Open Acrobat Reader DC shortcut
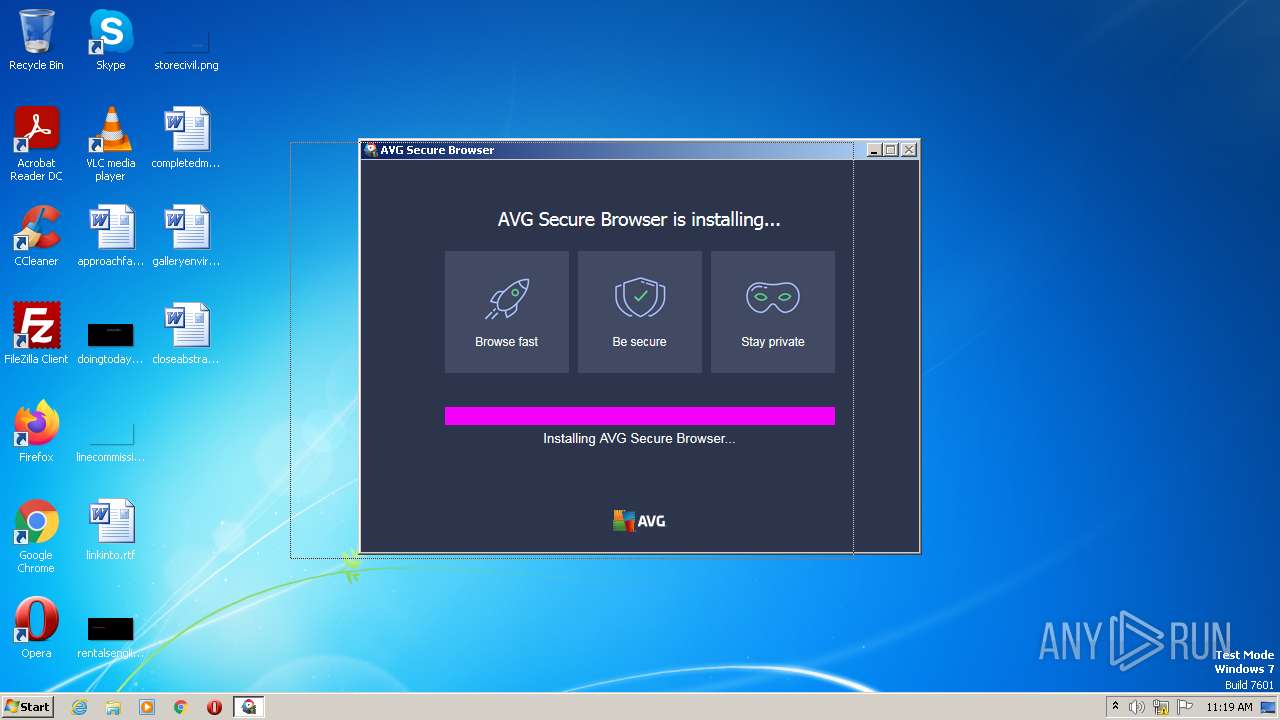This screenshot has height=720, width=1280. tap(36, 144)
